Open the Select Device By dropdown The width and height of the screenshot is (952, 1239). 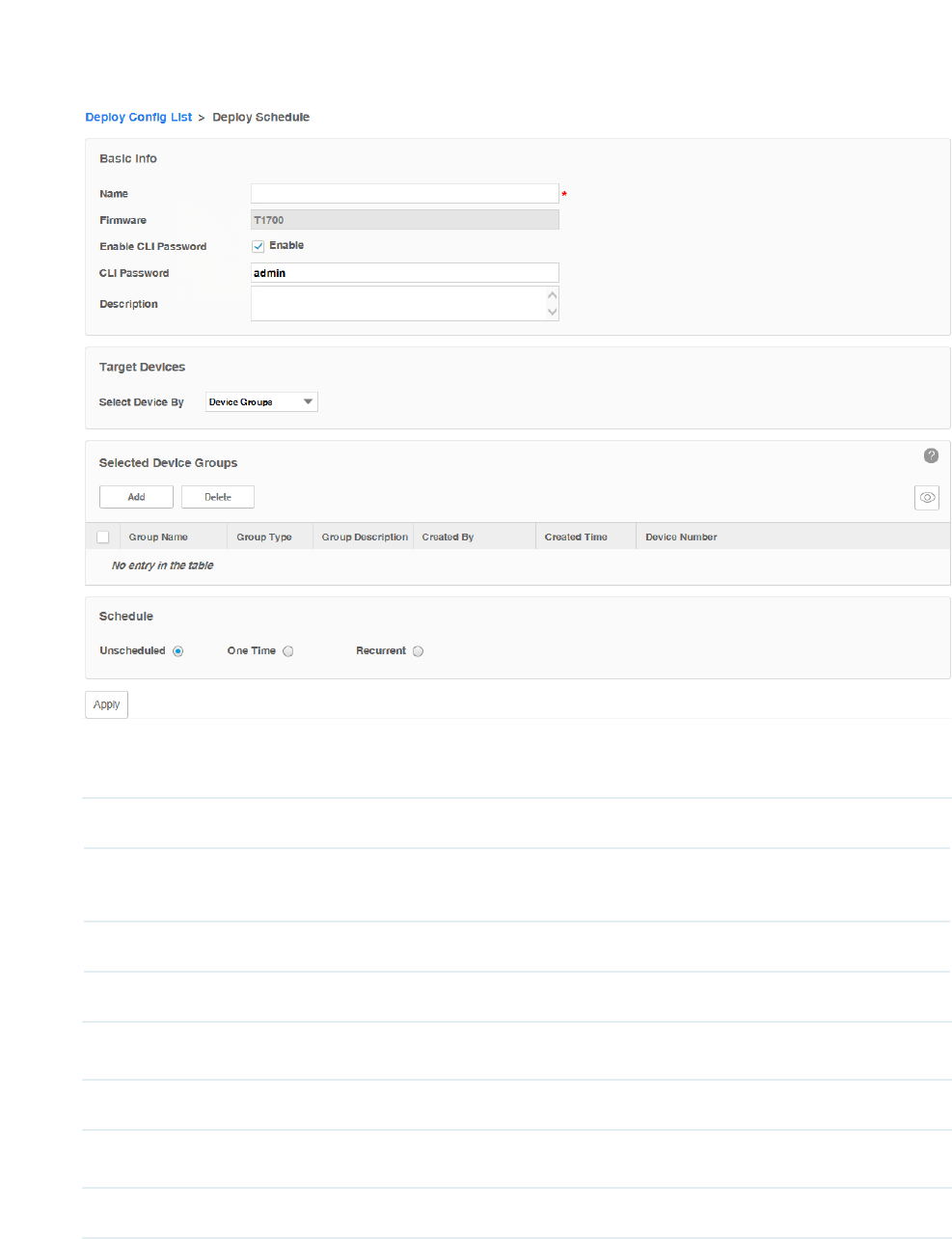pos(261,402)
